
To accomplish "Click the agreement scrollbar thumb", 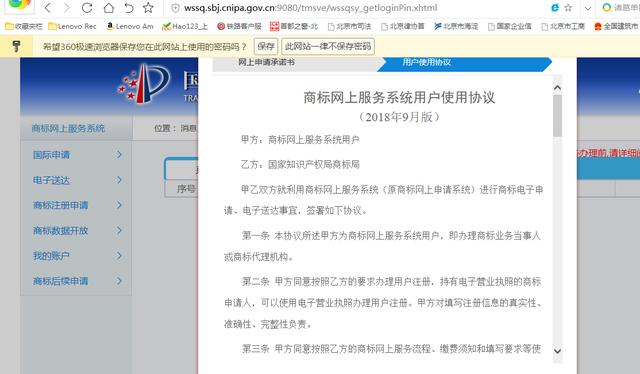I will (x=557, y=116).
